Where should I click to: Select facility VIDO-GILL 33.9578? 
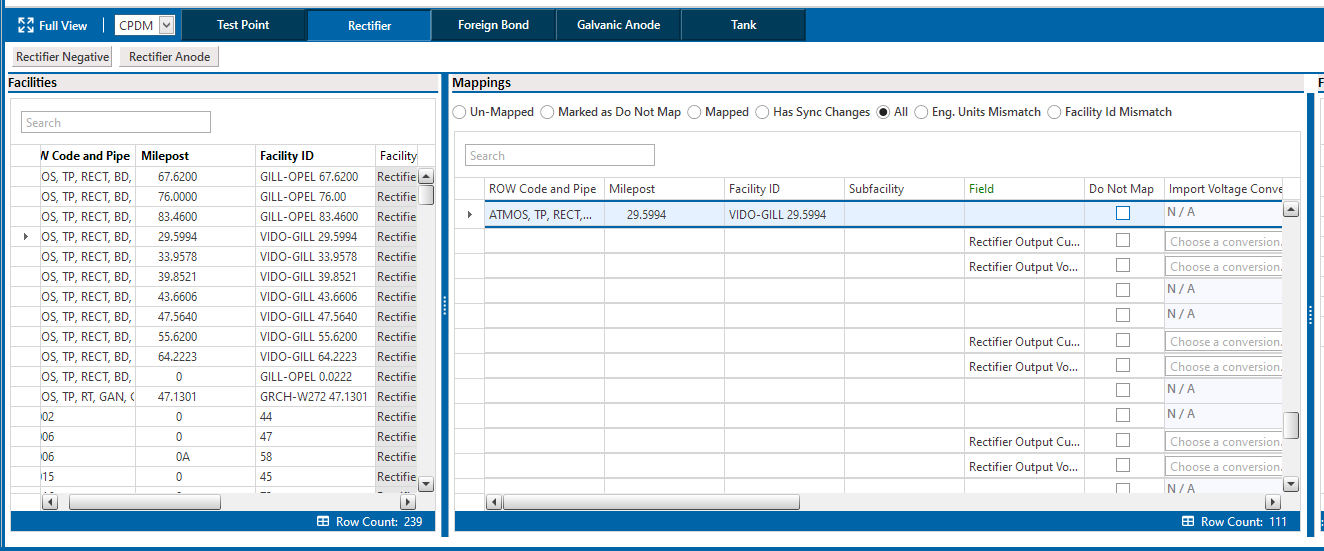pyautogui.click(x=316, y=257)
